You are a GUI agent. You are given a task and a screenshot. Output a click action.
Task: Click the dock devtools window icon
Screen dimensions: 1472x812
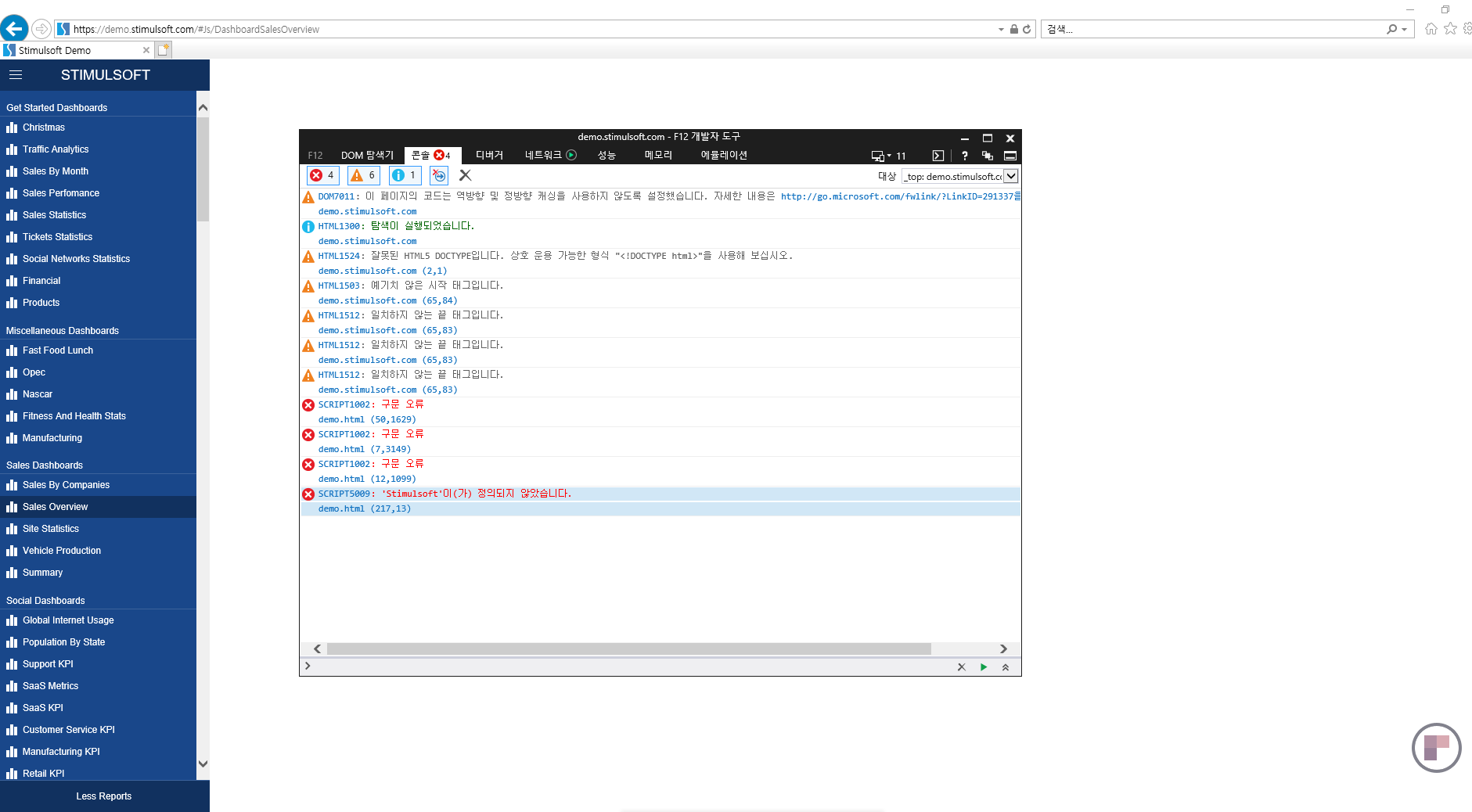1010,156
